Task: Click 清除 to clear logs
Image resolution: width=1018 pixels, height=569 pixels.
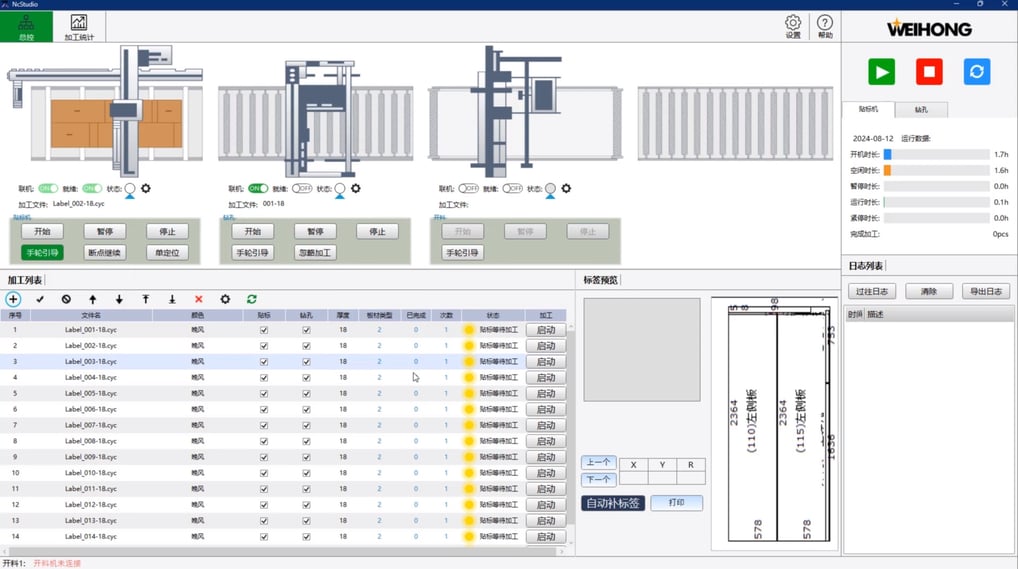Action: [929, 292]
